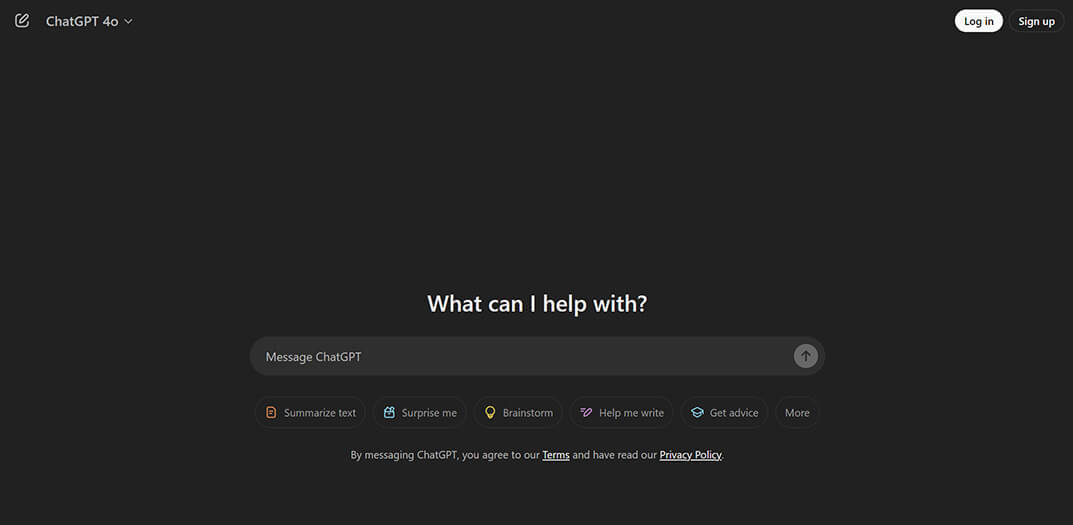Start a new chat with the compose icon
The height and width of the screenshot is (525, 1073).
tap(23, 21)
